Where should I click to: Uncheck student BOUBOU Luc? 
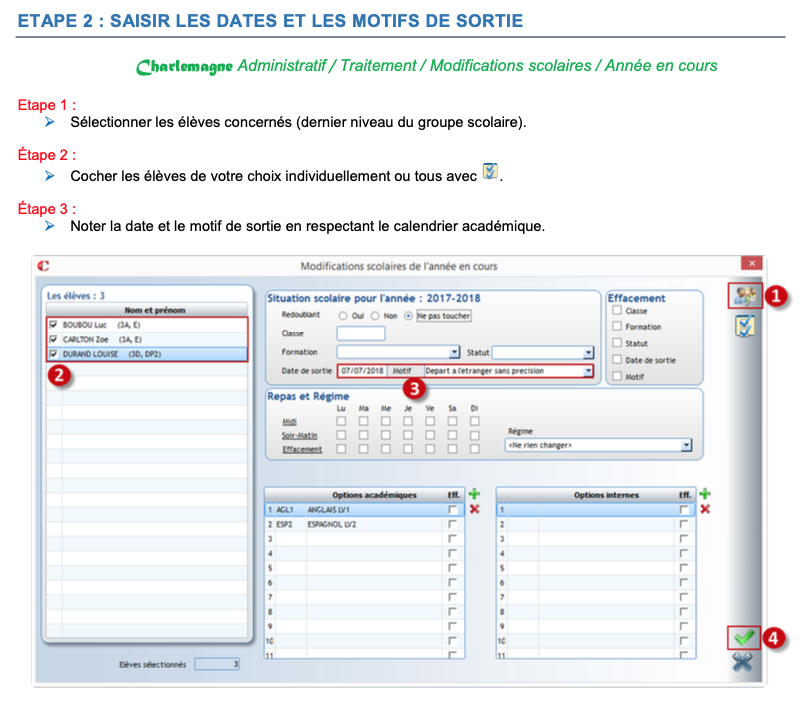pos(53,325)
